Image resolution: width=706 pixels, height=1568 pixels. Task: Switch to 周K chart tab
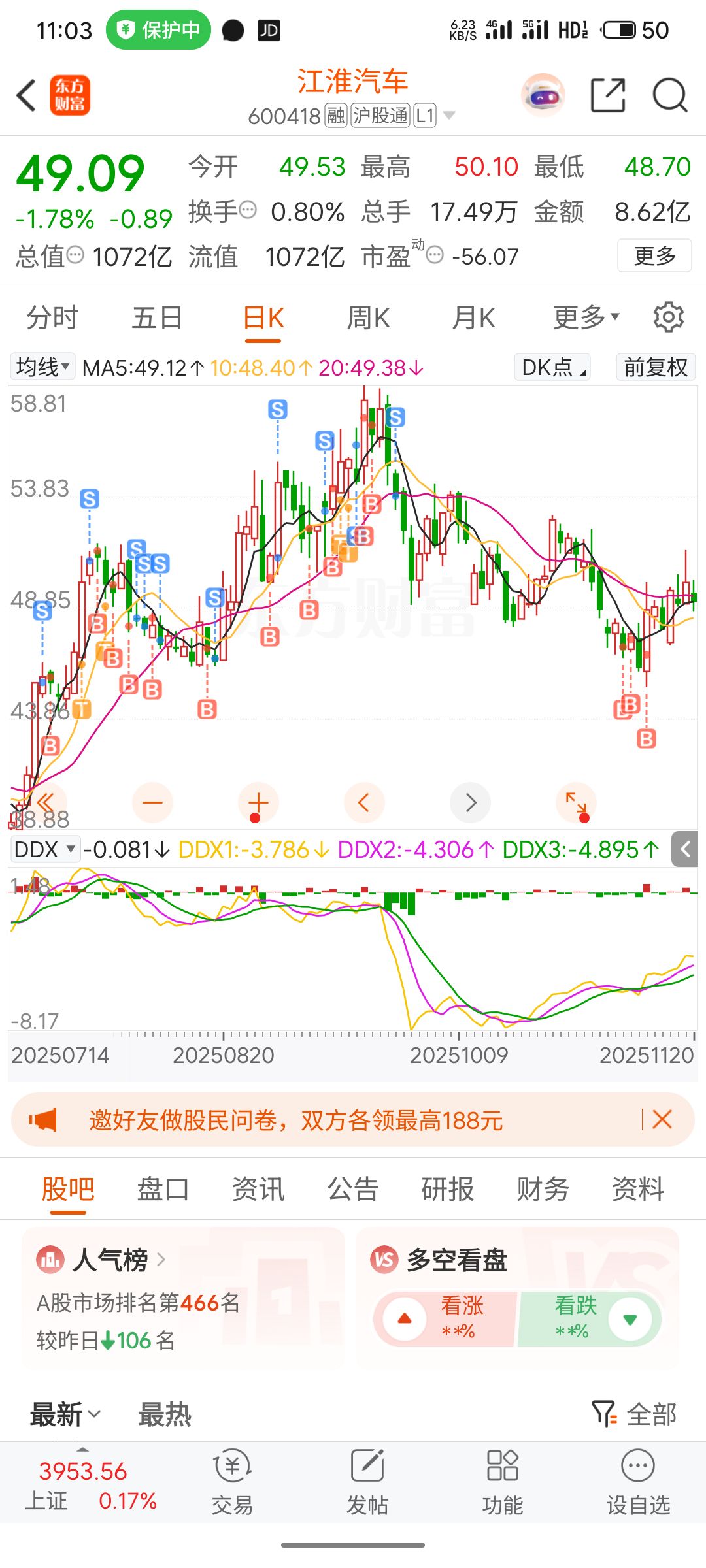point(368,318)
